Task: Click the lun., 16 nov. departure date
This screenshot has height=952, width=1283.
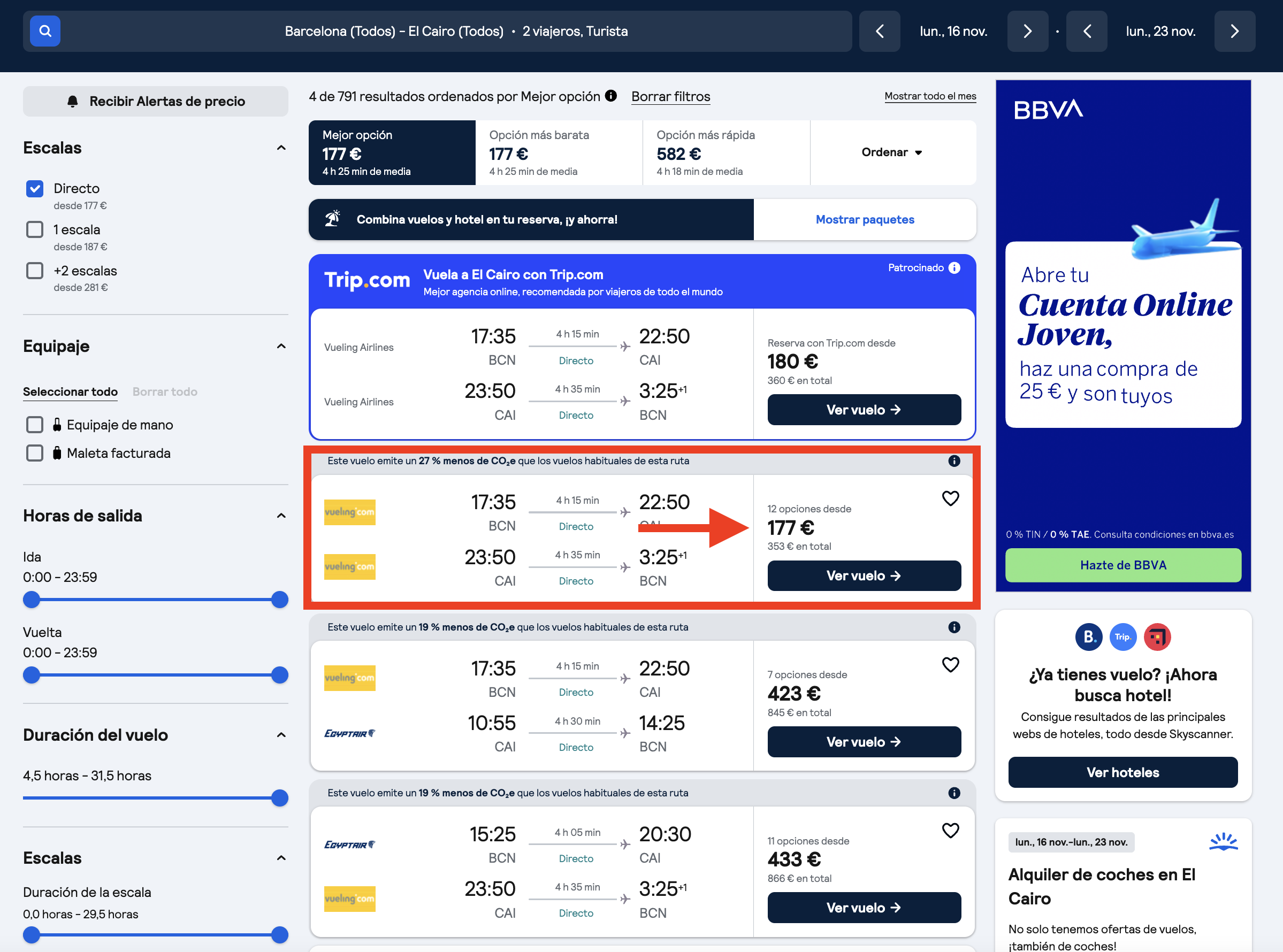Action: [953, 31]
